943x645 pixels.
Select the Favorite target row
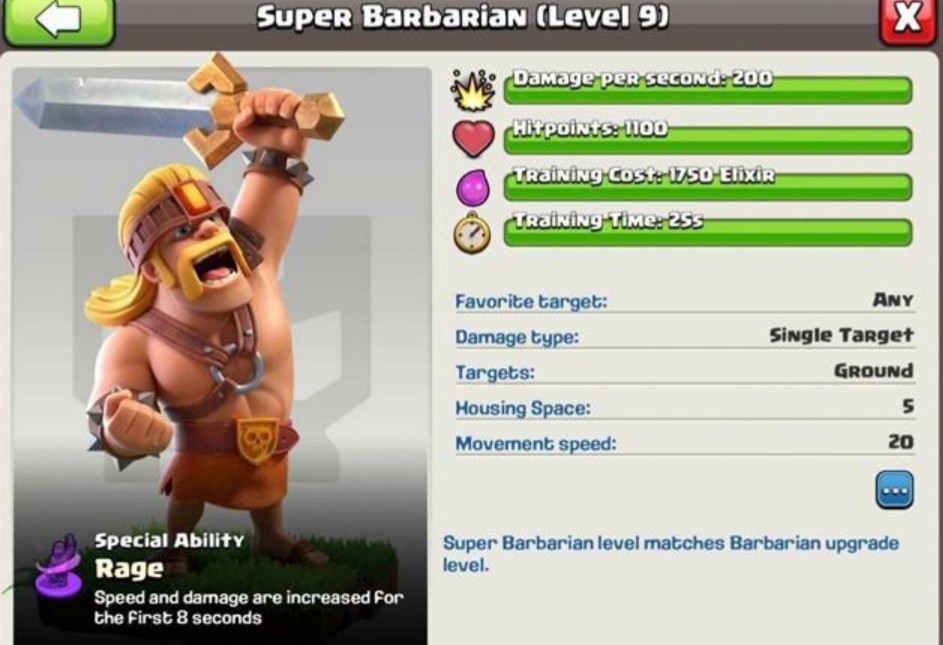684,300
